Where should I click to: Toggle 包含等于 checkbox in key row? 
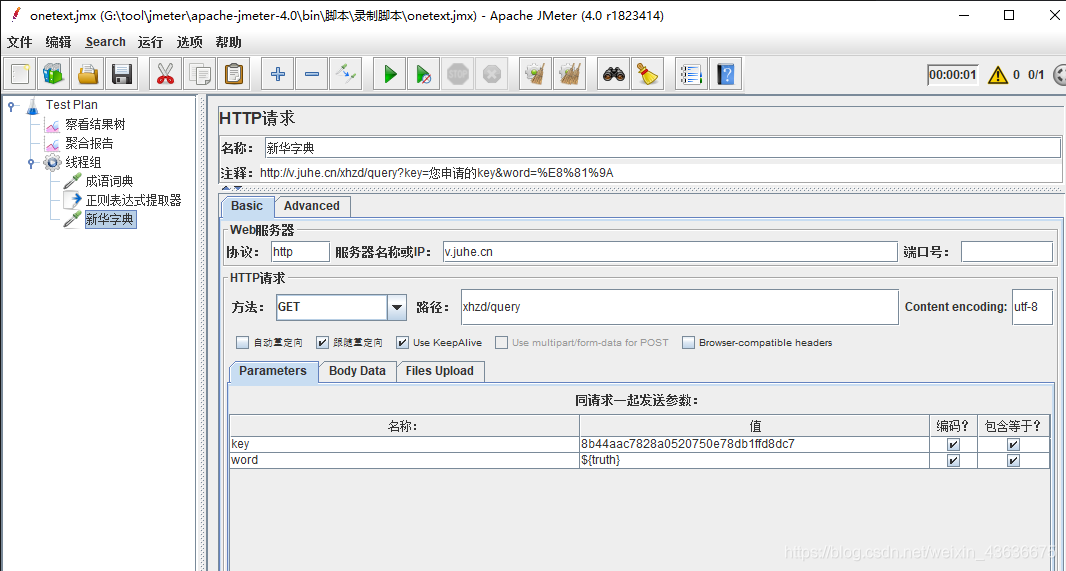1014,445
